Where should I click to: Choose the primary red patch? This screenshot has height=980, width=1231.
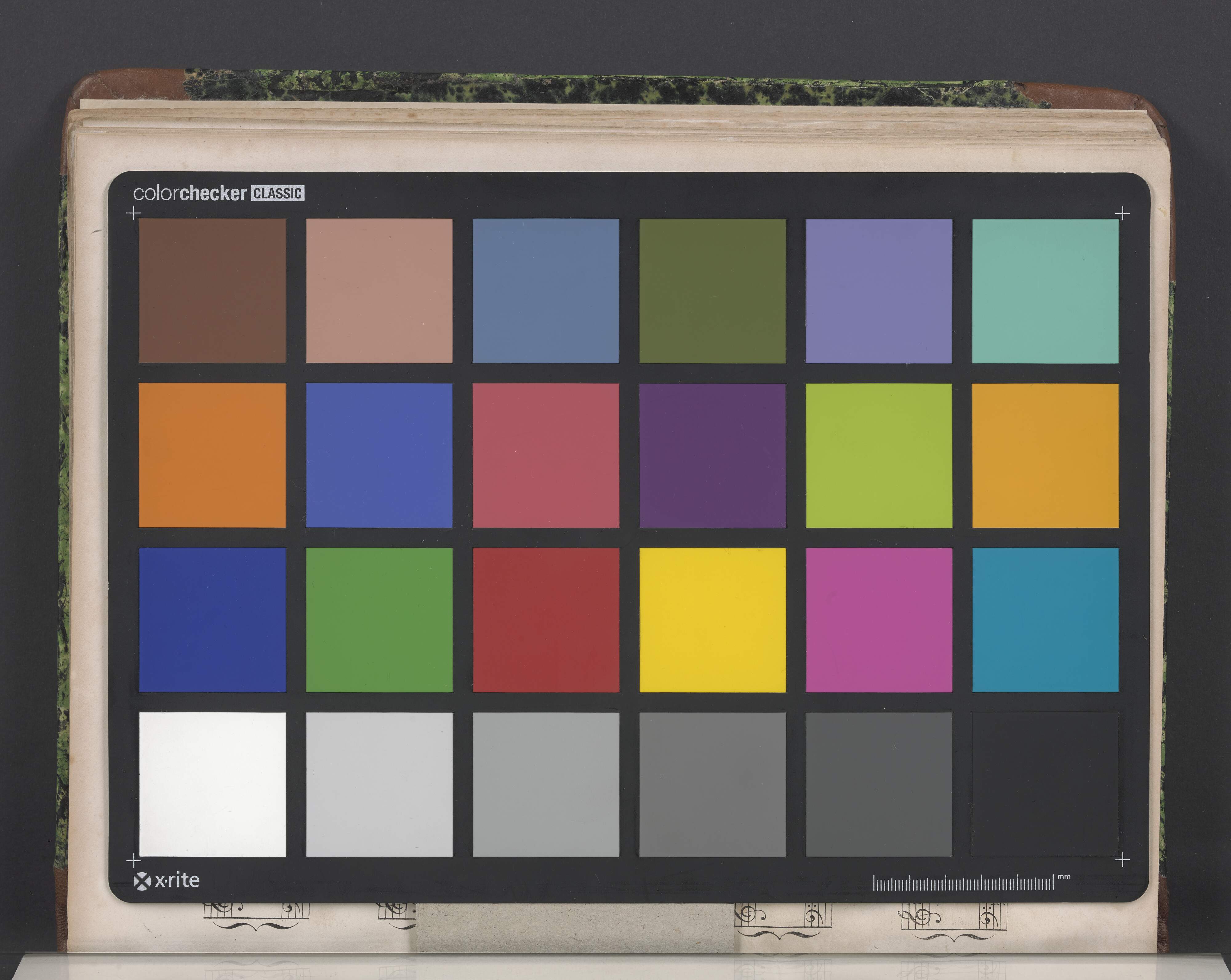[546, 620]
